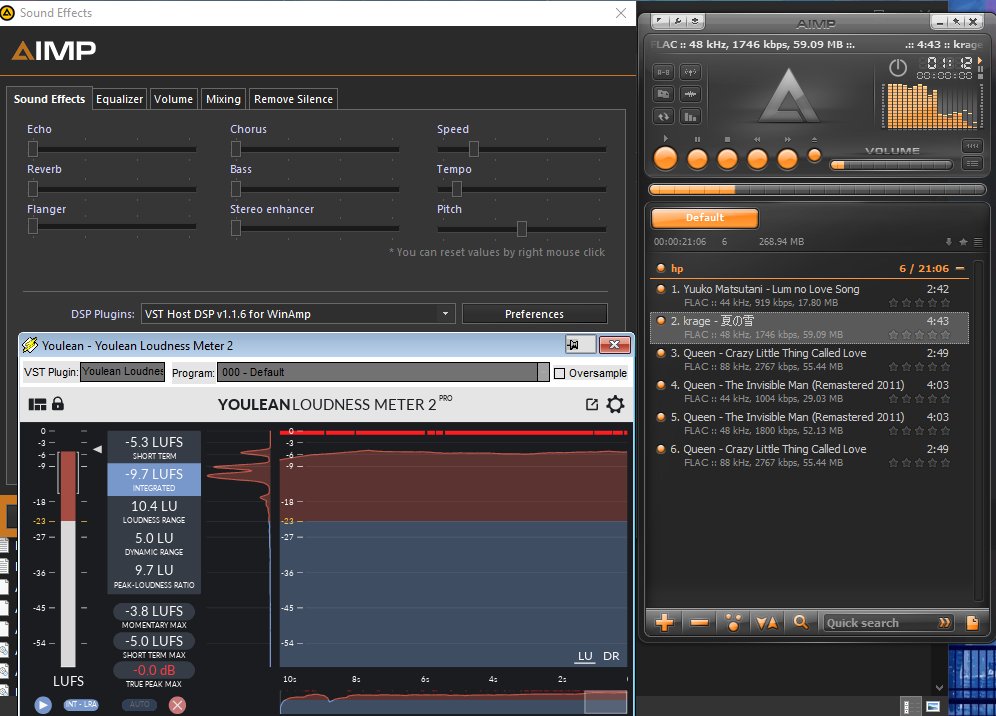996x716 pixels.
Task: Click the AIMP utilities icon beside wrench
Action: point(695,21)
